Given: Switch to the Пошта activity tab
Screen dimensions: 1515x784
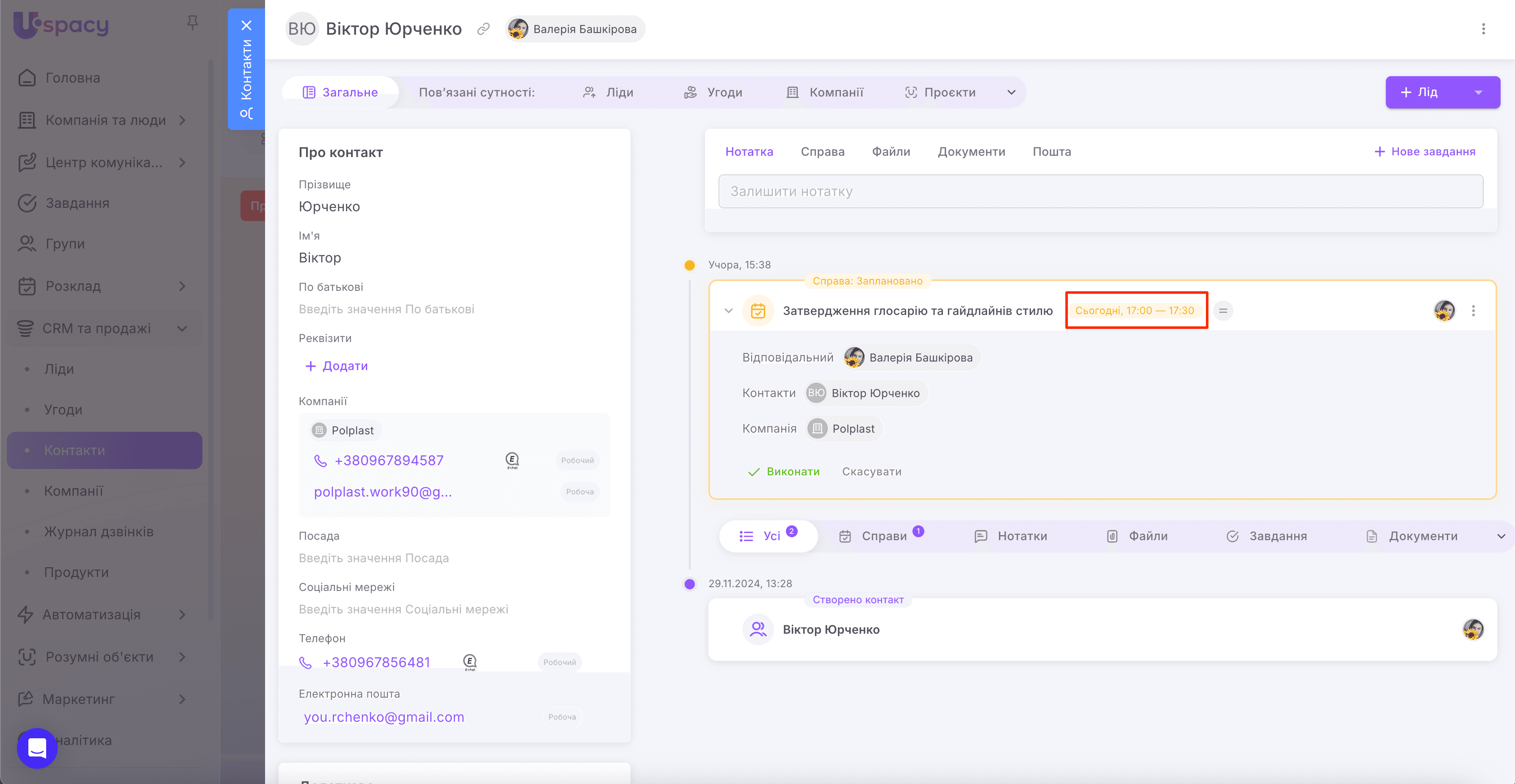Looking at the screenshot, I should pos(1052,152).
